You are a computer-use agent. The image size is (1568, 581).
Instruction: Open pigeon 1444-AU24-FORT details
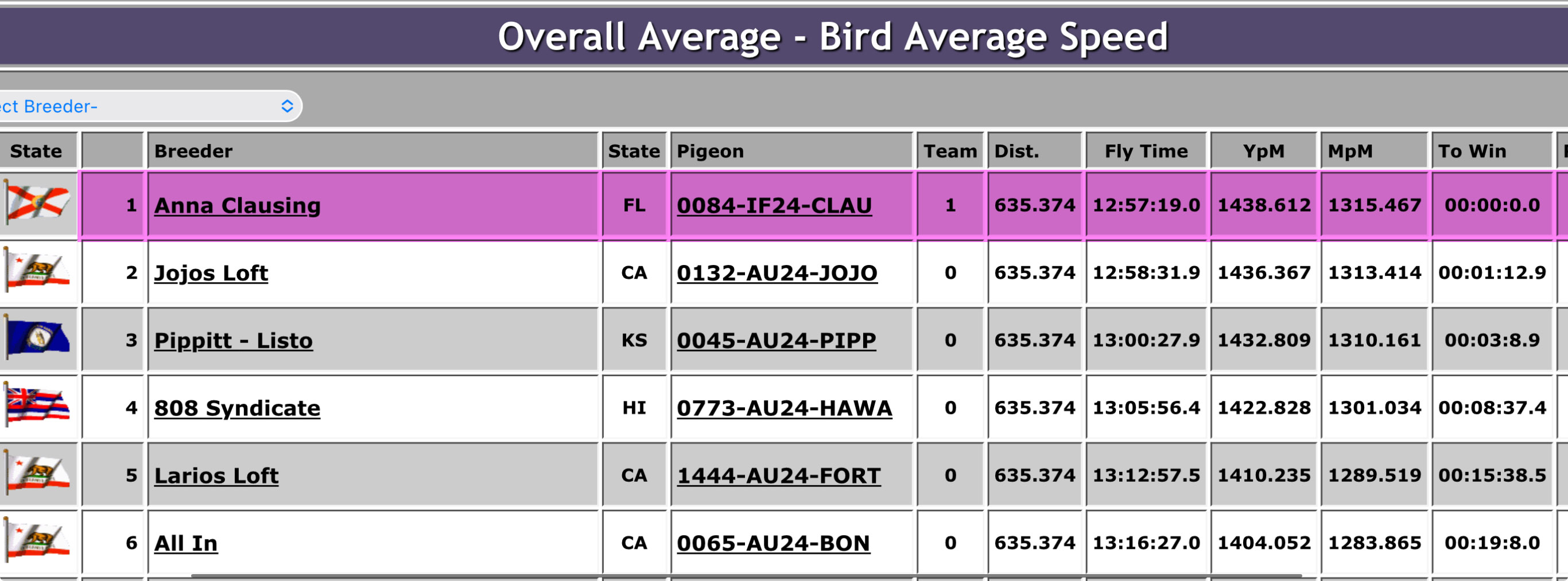[778, 475]
